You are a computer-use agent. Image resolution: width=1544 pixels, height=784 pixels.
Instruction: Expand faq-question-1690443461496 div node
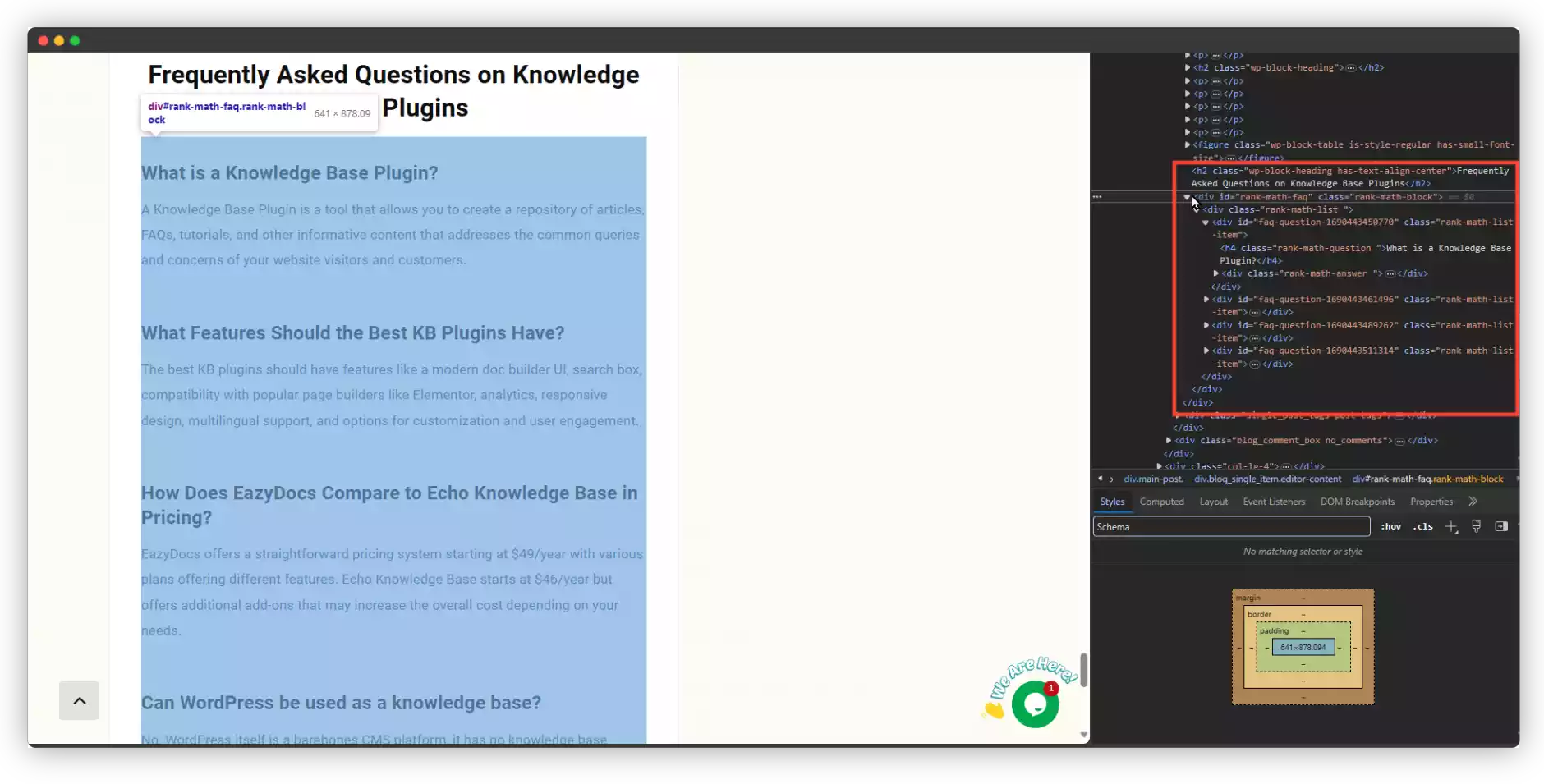[1206, 300]
